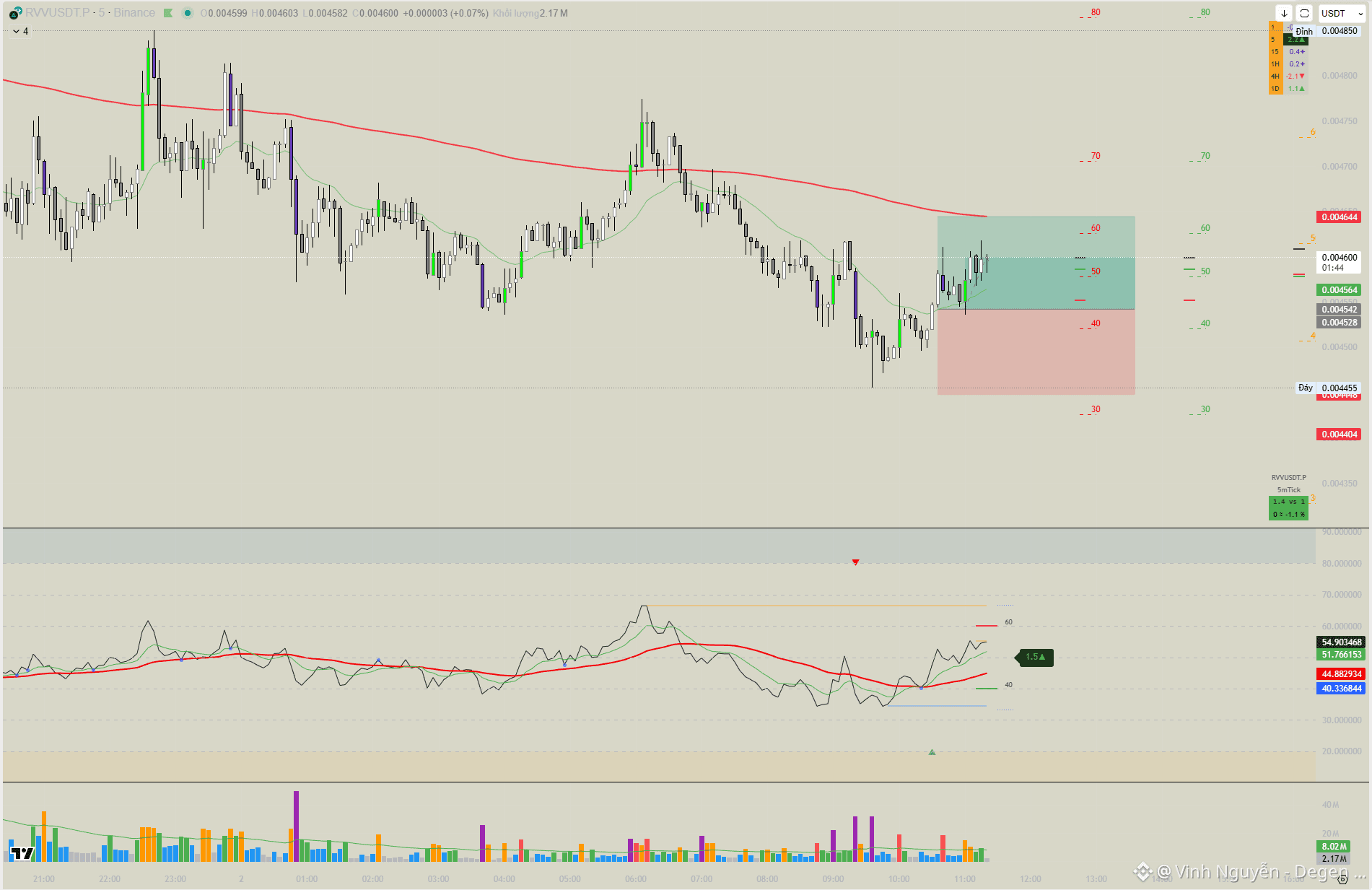Click the red 0.004404 price label
This screenshot has height=890, width=1372.
point(1339,435)
